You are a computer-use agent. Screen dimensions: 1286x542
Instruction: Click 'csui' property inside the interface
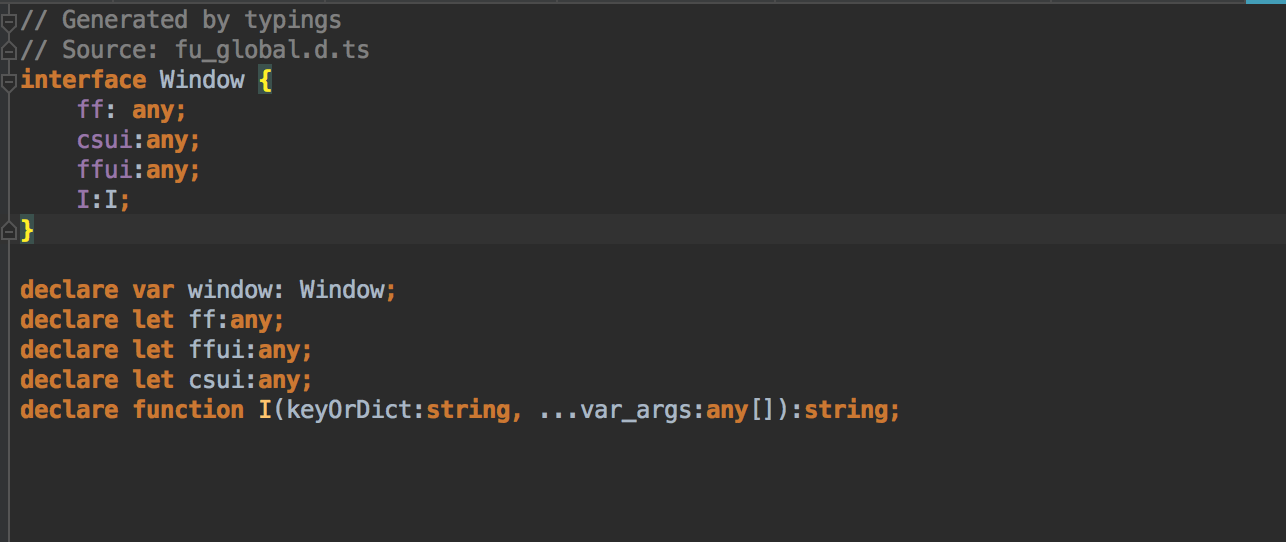[104, 140]
